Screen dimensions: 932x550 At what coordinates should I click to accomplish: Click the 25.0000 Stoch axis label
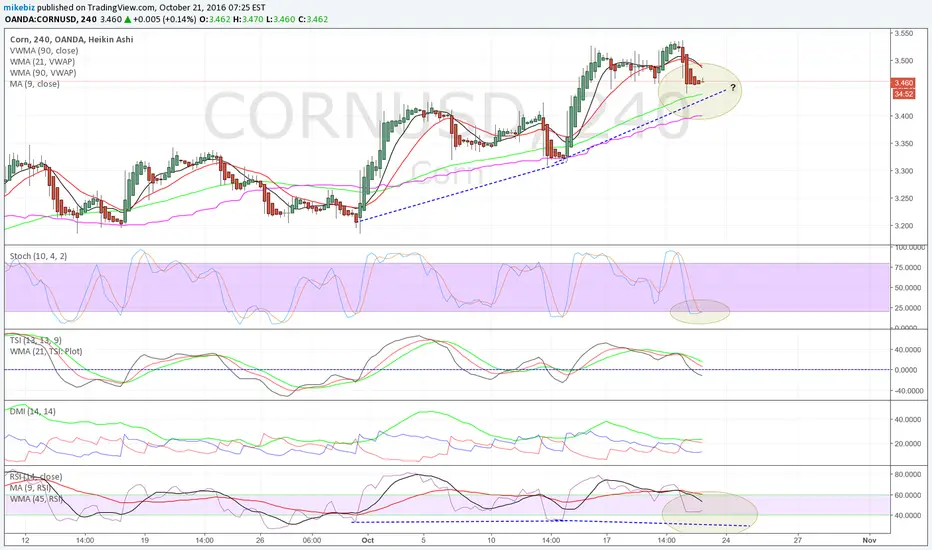tap(909, 308)
